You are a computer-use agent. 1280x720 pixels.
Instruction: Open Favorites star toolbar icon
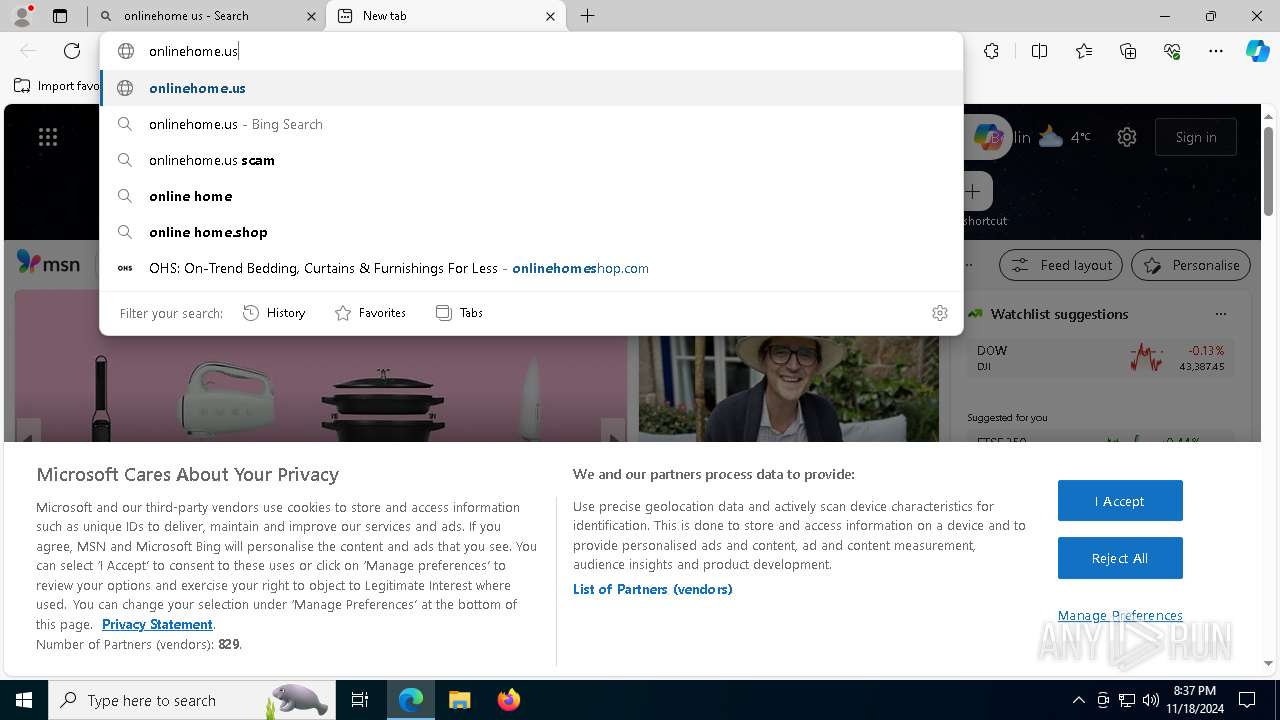[1084, 51]
